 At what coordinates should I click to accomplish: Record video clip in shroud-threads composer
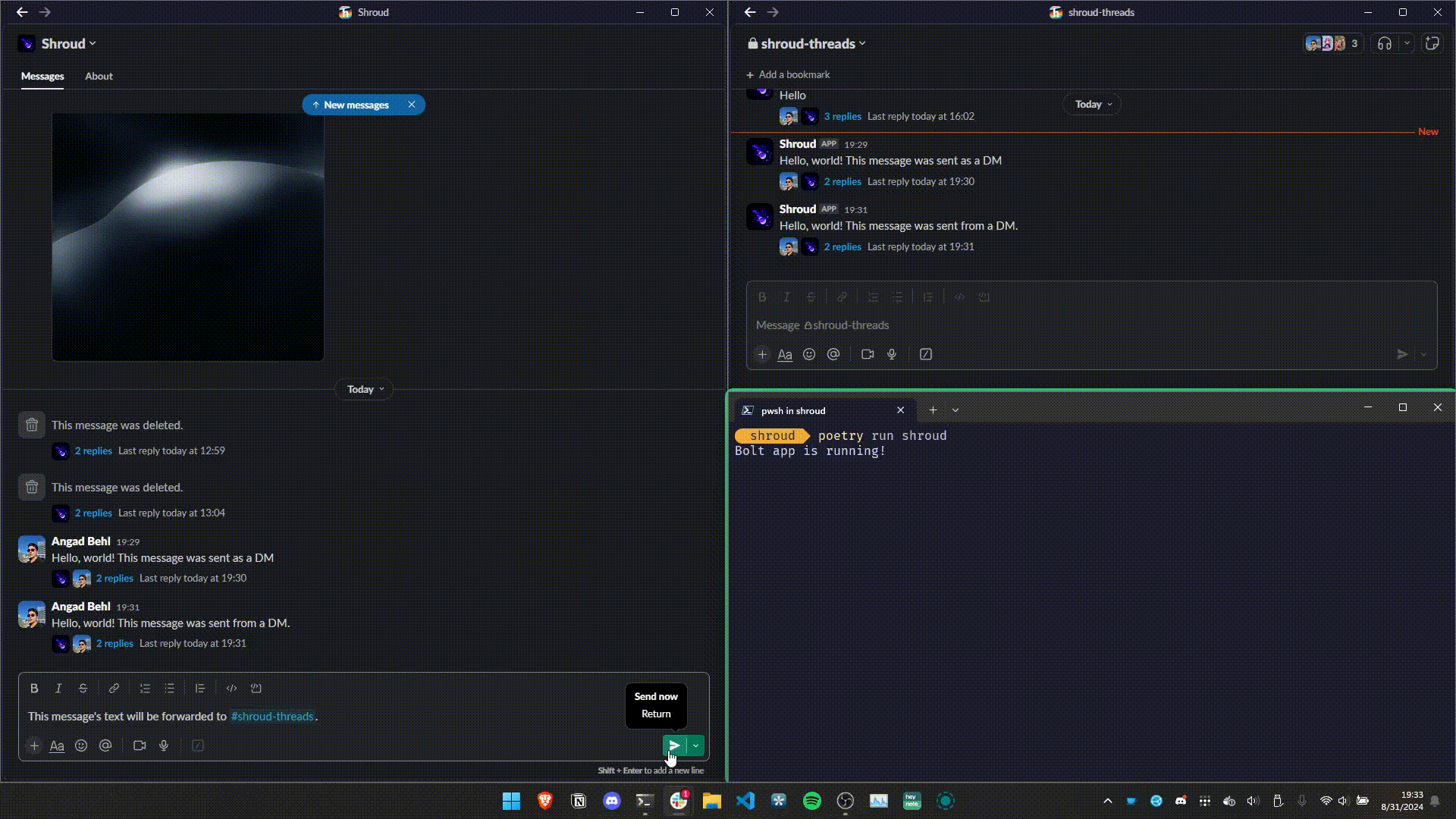click(x=868, y=354)
